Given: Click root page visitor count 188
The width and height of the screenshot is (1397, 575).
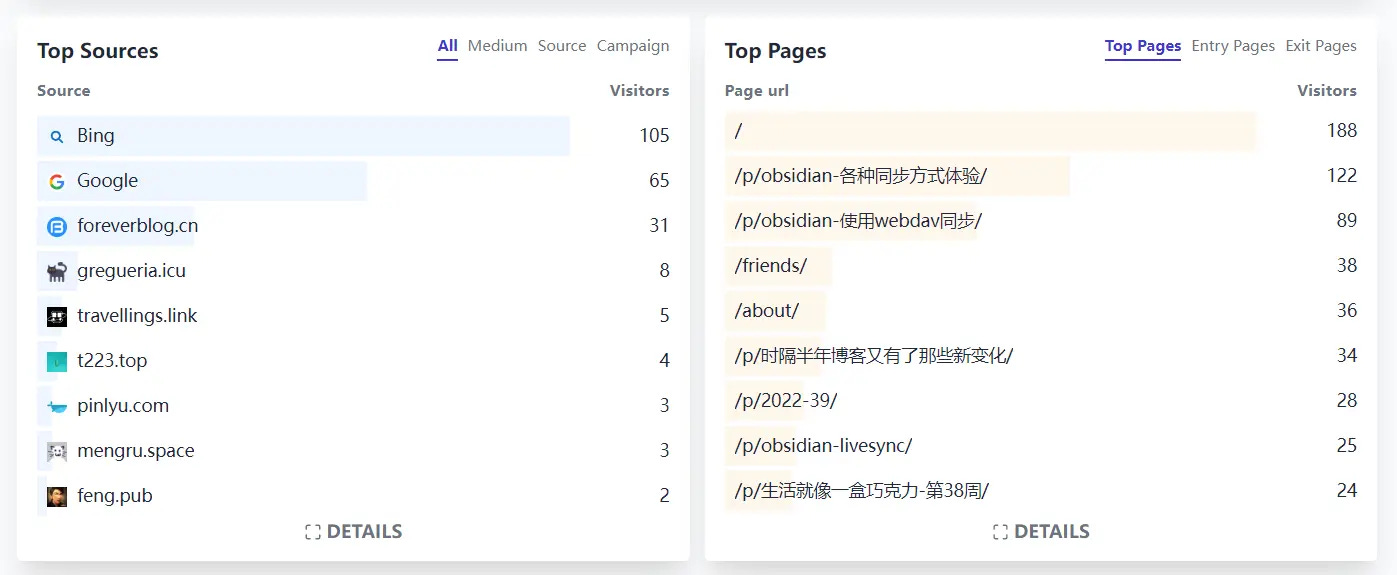Looking at the screenshot, I should 1342,131.
